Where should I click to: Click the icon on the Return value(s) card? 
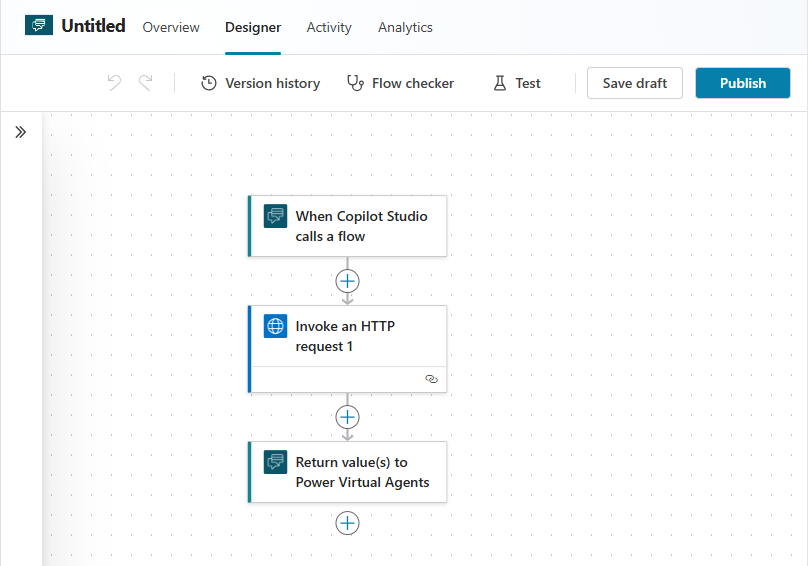coord(276,462)
